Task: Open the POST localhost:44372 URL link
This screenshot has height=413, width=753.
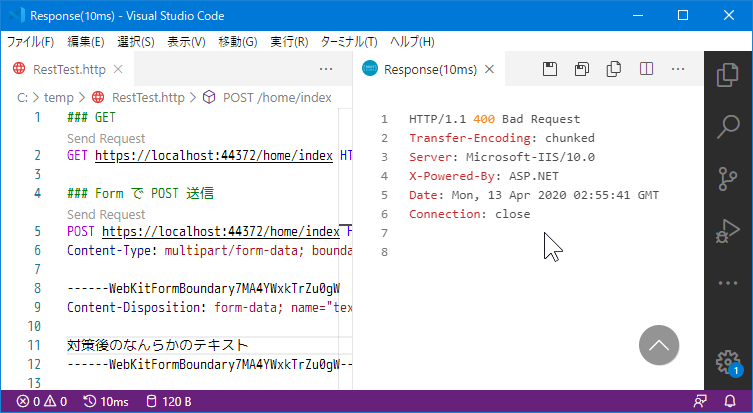Action: click(x=221, y=231)
